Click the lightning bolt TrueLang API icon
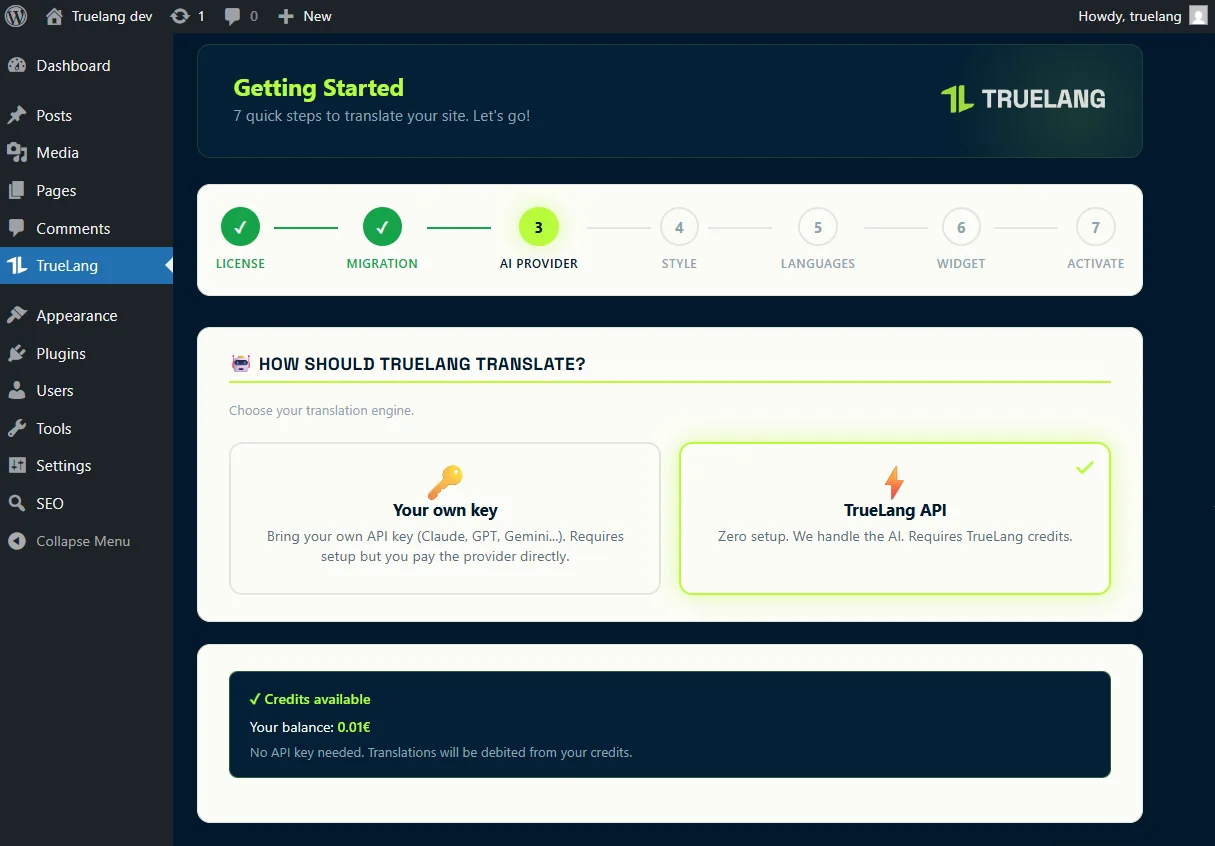The height and width of the screenshot is (846, 1215). [894, 482]
